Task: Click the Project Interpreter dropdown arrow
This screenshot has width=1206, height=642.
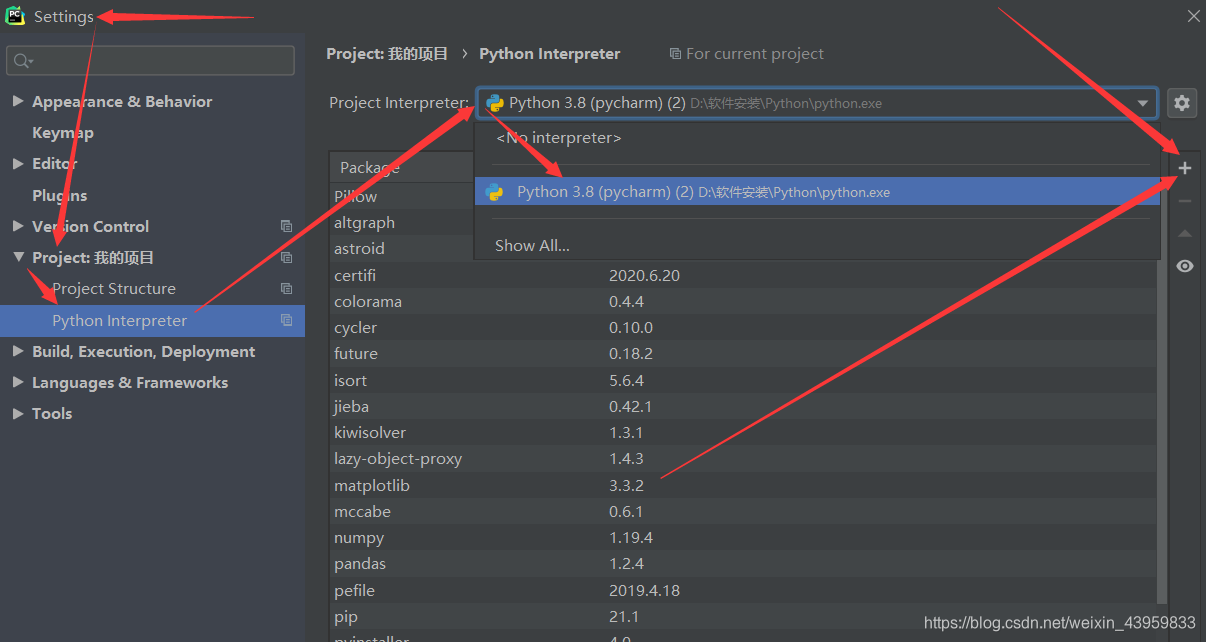Action: [x=1143, y=103]
